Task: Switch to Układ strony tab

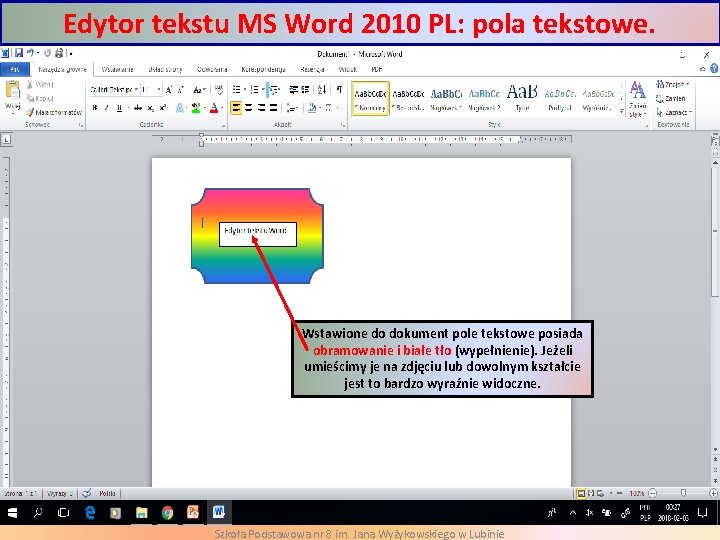Action: click(165, 69)
